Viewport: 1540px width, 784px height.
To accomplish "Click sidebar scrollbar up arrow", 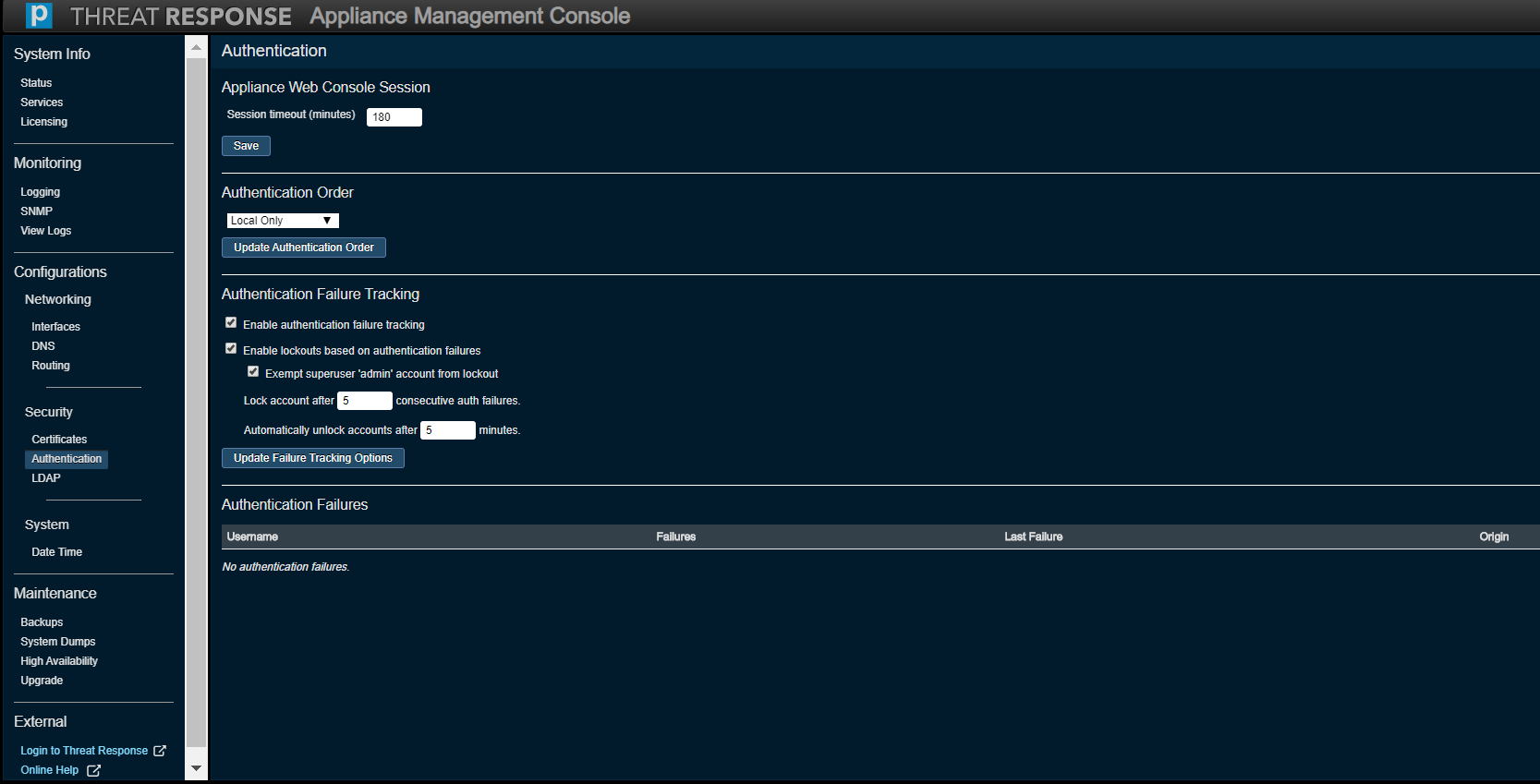I will click(196, 47).
